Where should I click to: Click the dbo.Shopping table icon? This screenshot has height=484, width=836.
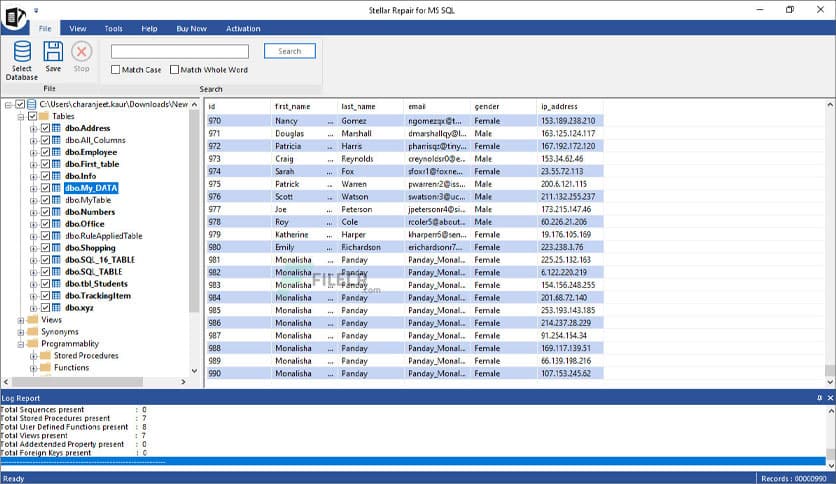click(x=56, y=248)
